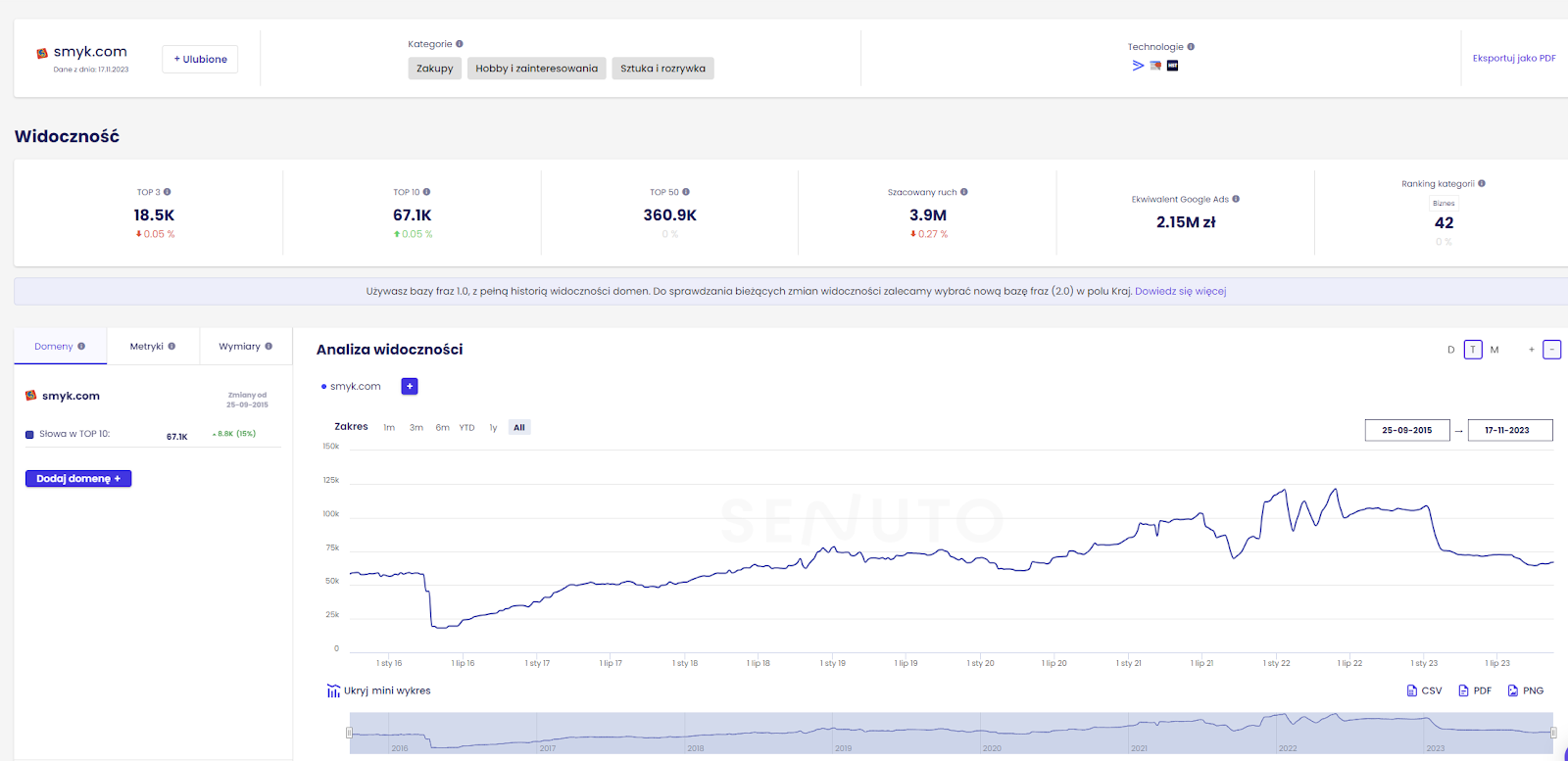Switch to the Wymiary tab

point(246,347)
